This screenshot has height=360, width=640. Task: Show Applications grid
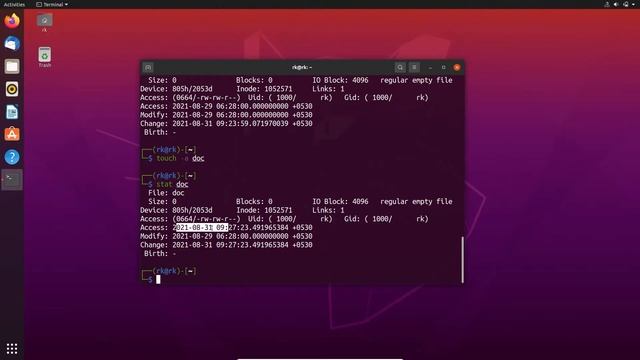click(12, 348)
